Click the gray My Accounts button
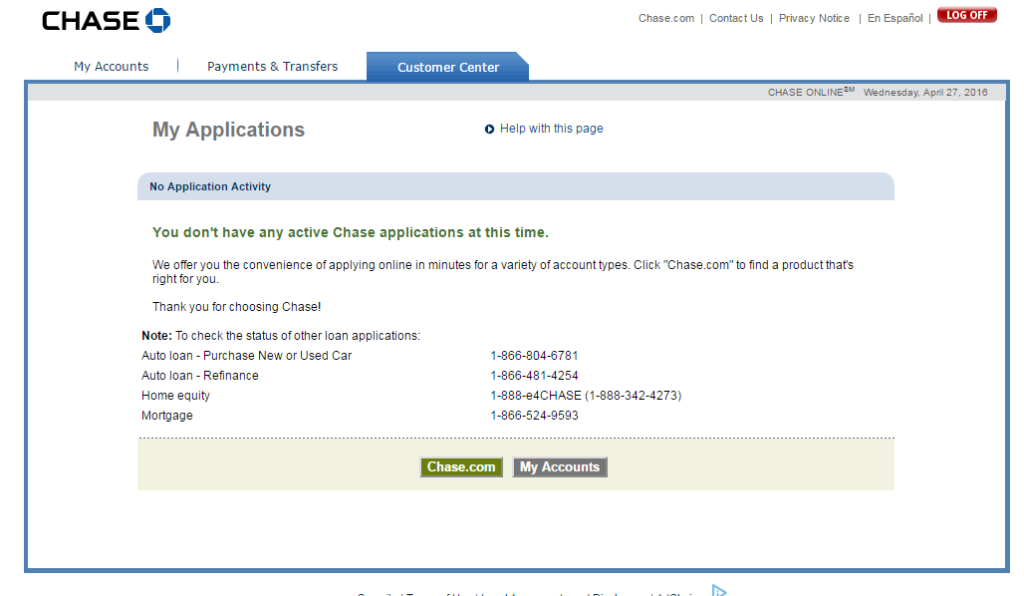Image resolution: width=1024 pixels, height=596 pixels. (x=560, y=467)
